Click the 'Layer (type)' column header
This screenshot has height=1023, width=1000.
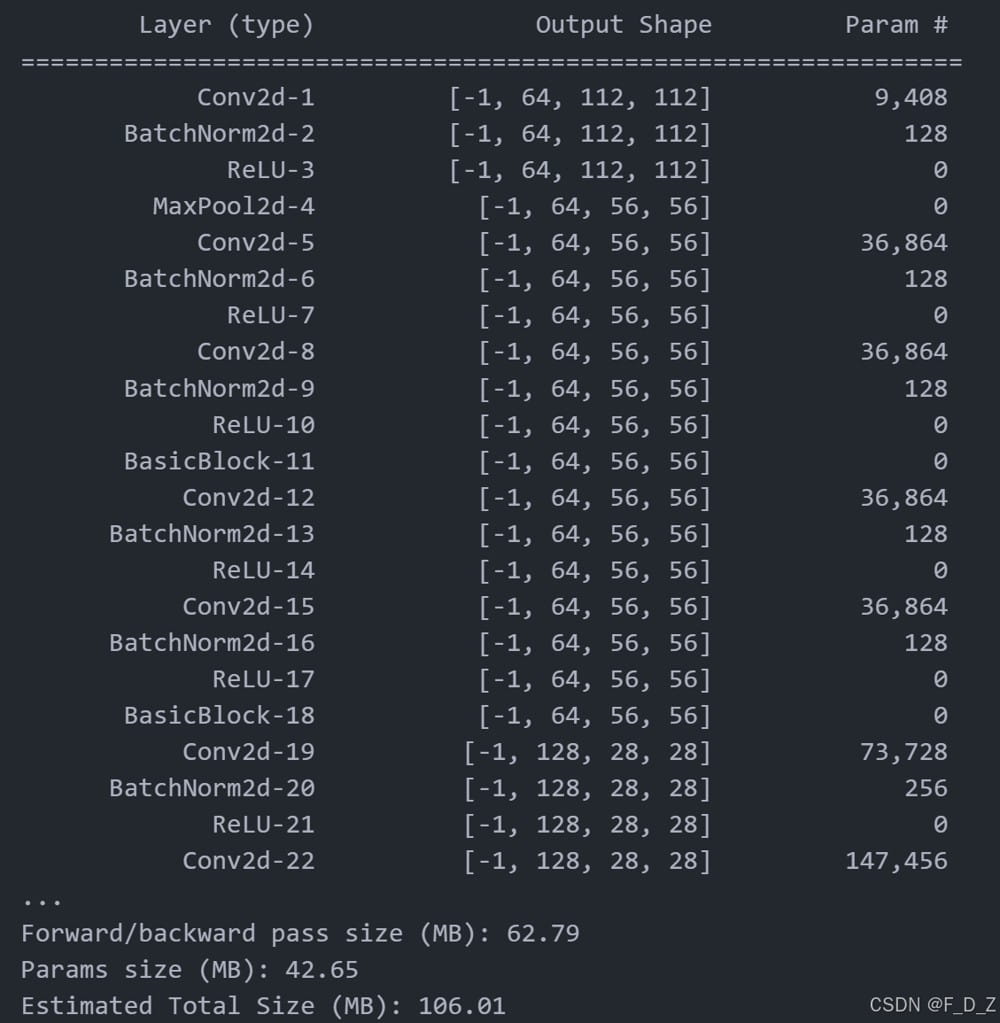226,25
